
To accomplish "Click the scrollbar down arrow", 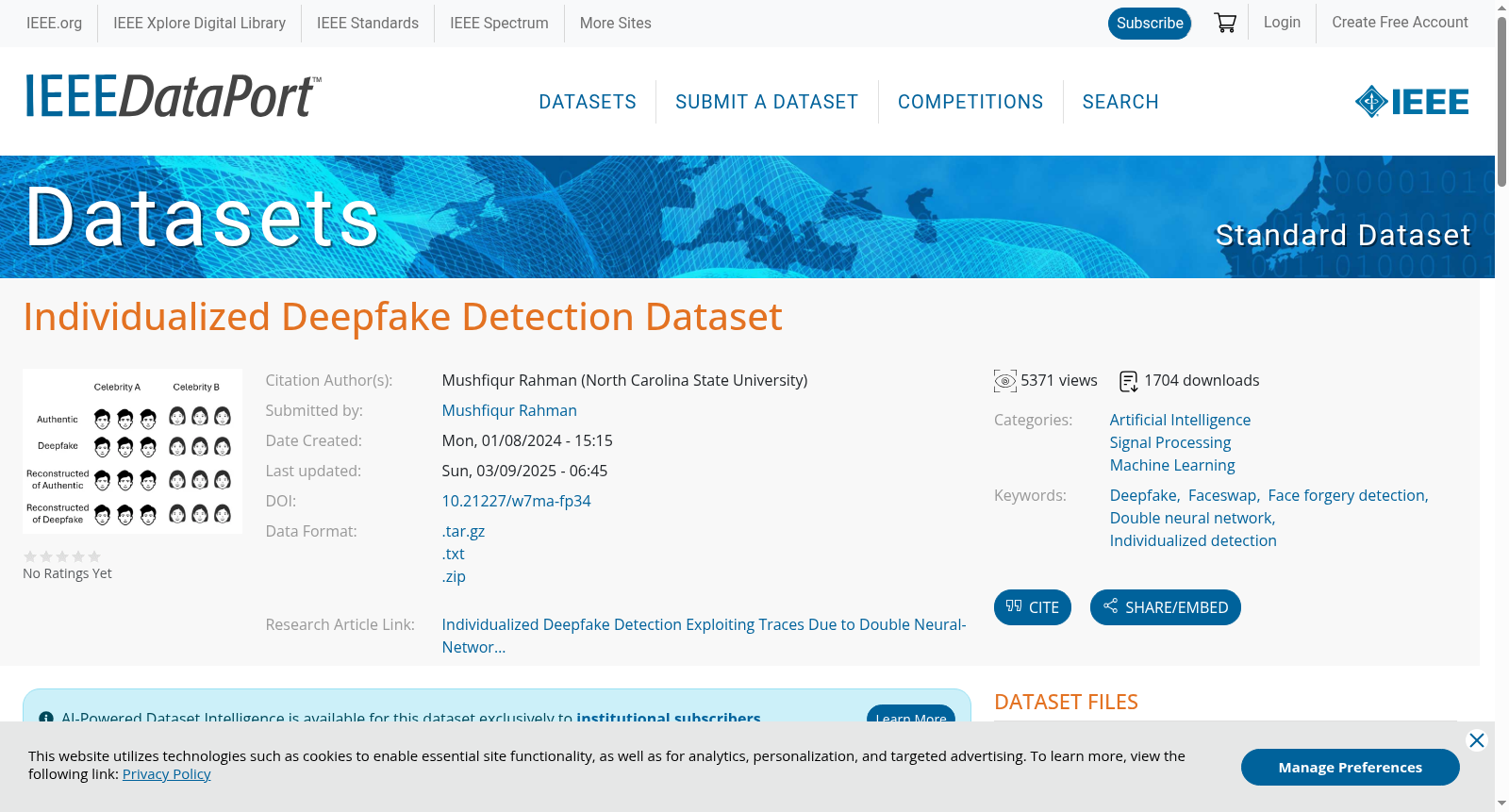I will click(x=1501, y=804).
